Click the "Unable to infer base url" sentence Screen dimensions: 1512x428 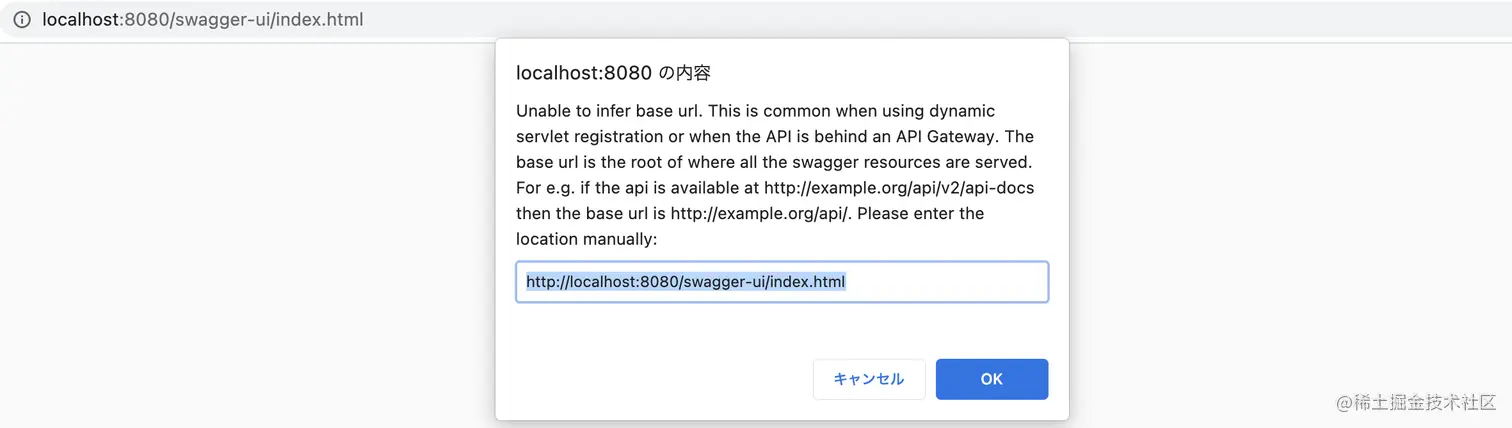(x=609, y=111)
